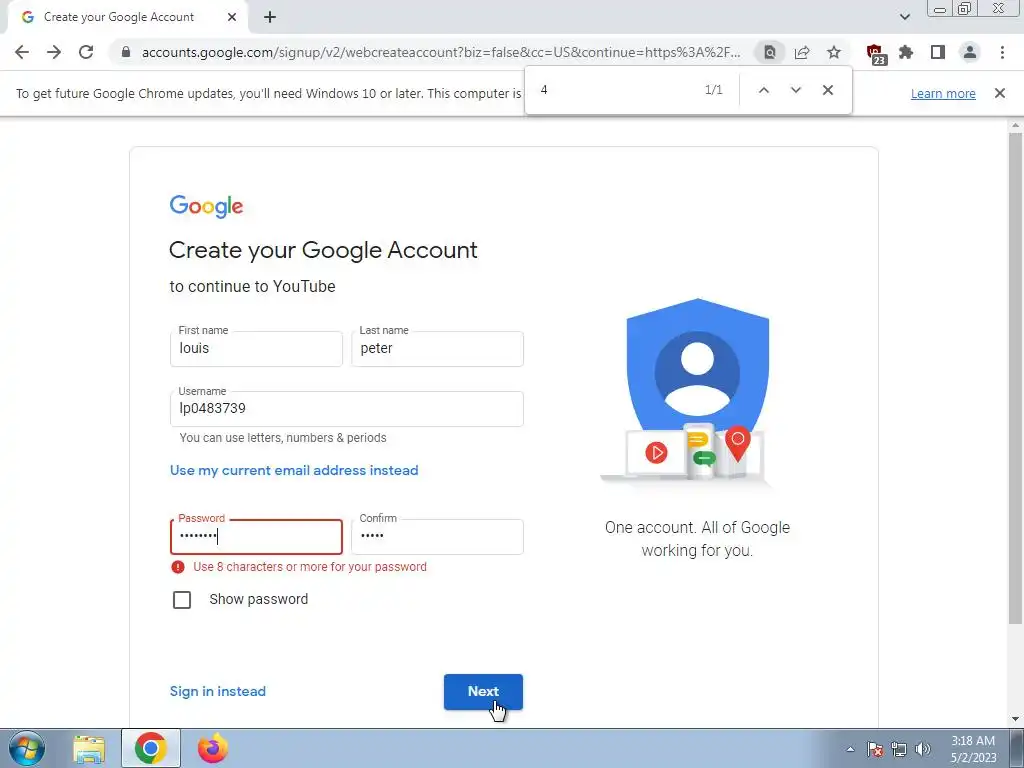
Task: Toggle the Chrome side panel
Action: (938, 52)
